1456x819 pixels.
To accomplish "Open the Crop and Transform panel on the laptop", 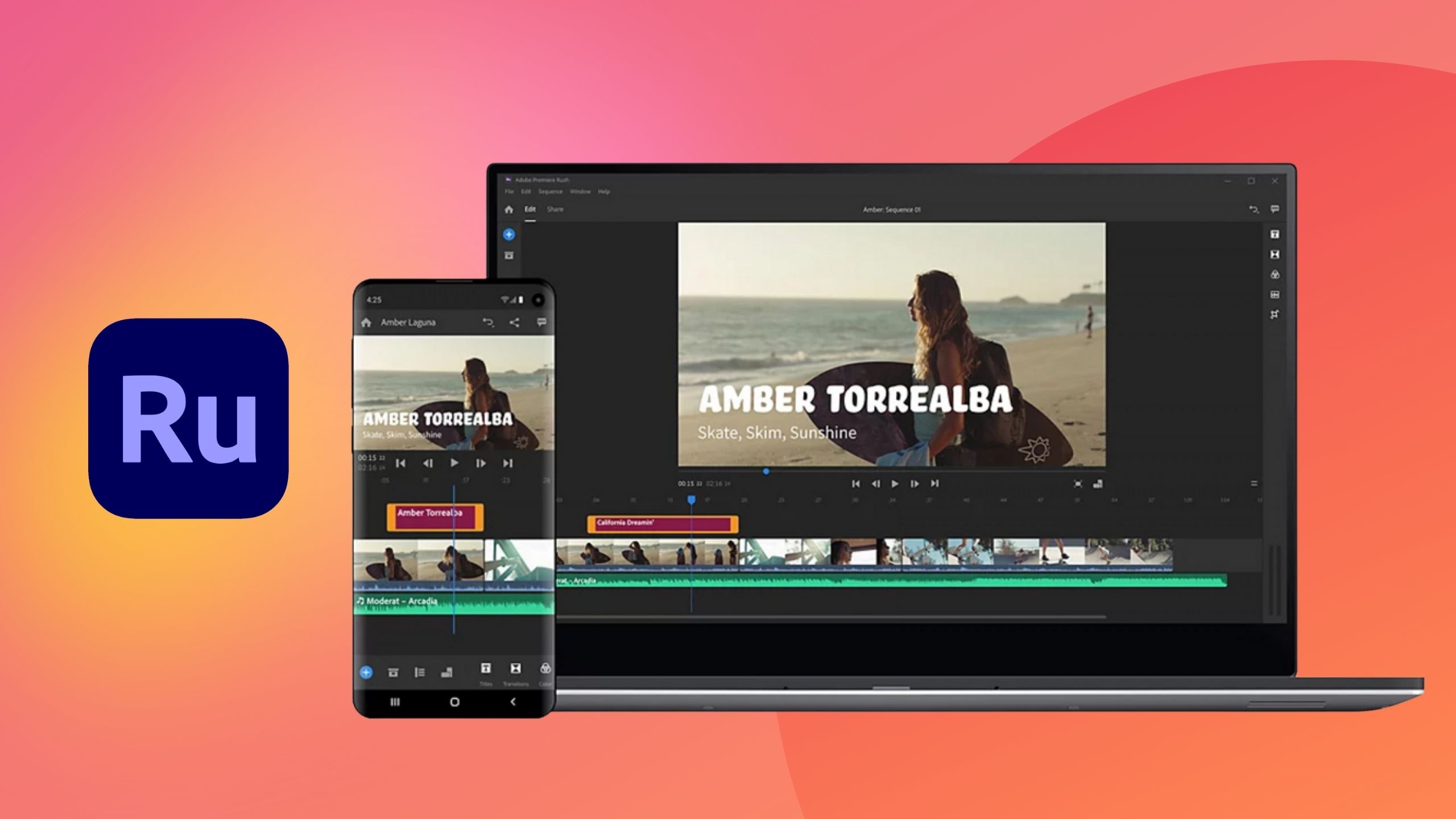I will pos(1275,314).
